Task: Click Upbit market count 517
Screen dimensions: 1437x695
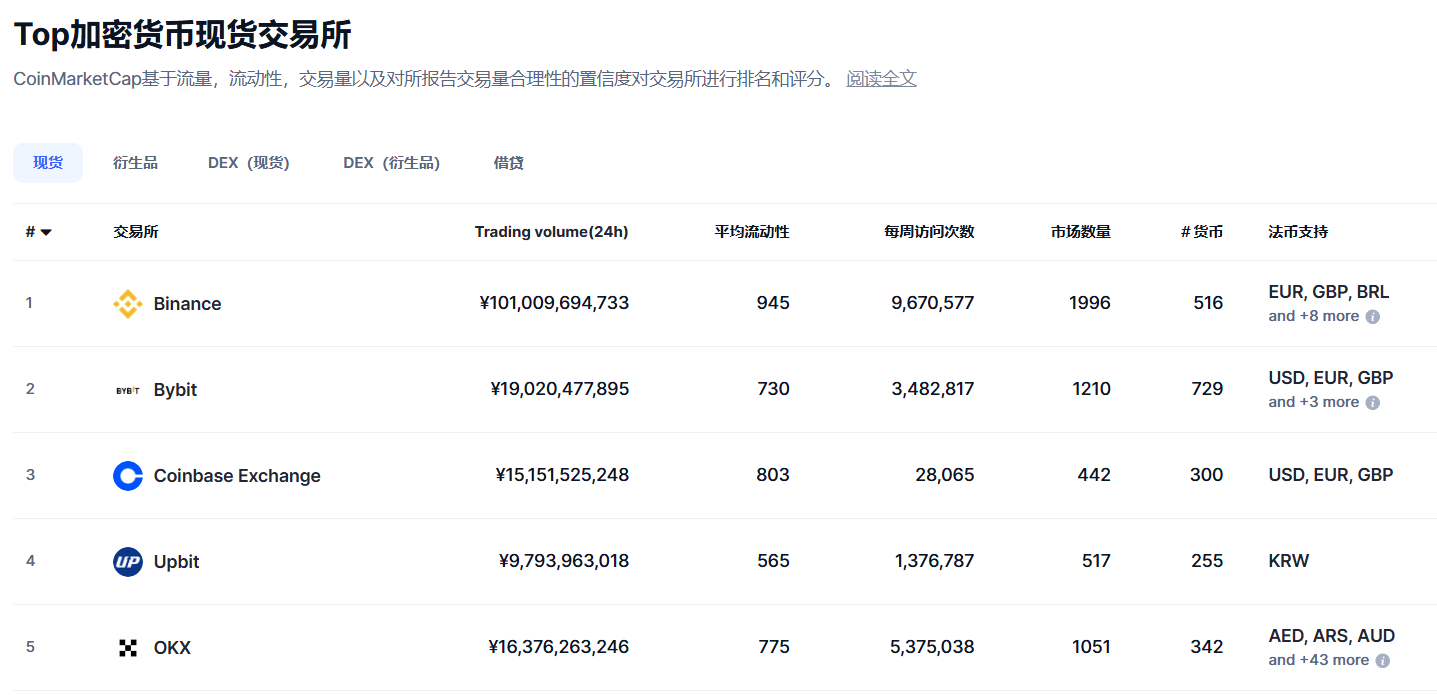Action: 1096,561
